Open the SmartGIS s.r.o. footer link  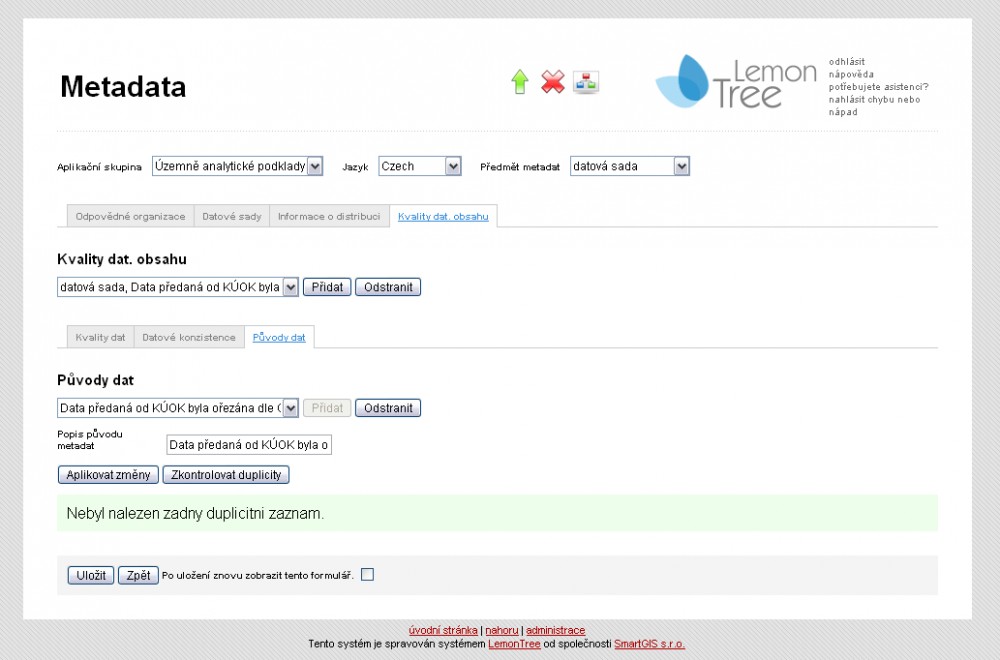click(649, 644)
